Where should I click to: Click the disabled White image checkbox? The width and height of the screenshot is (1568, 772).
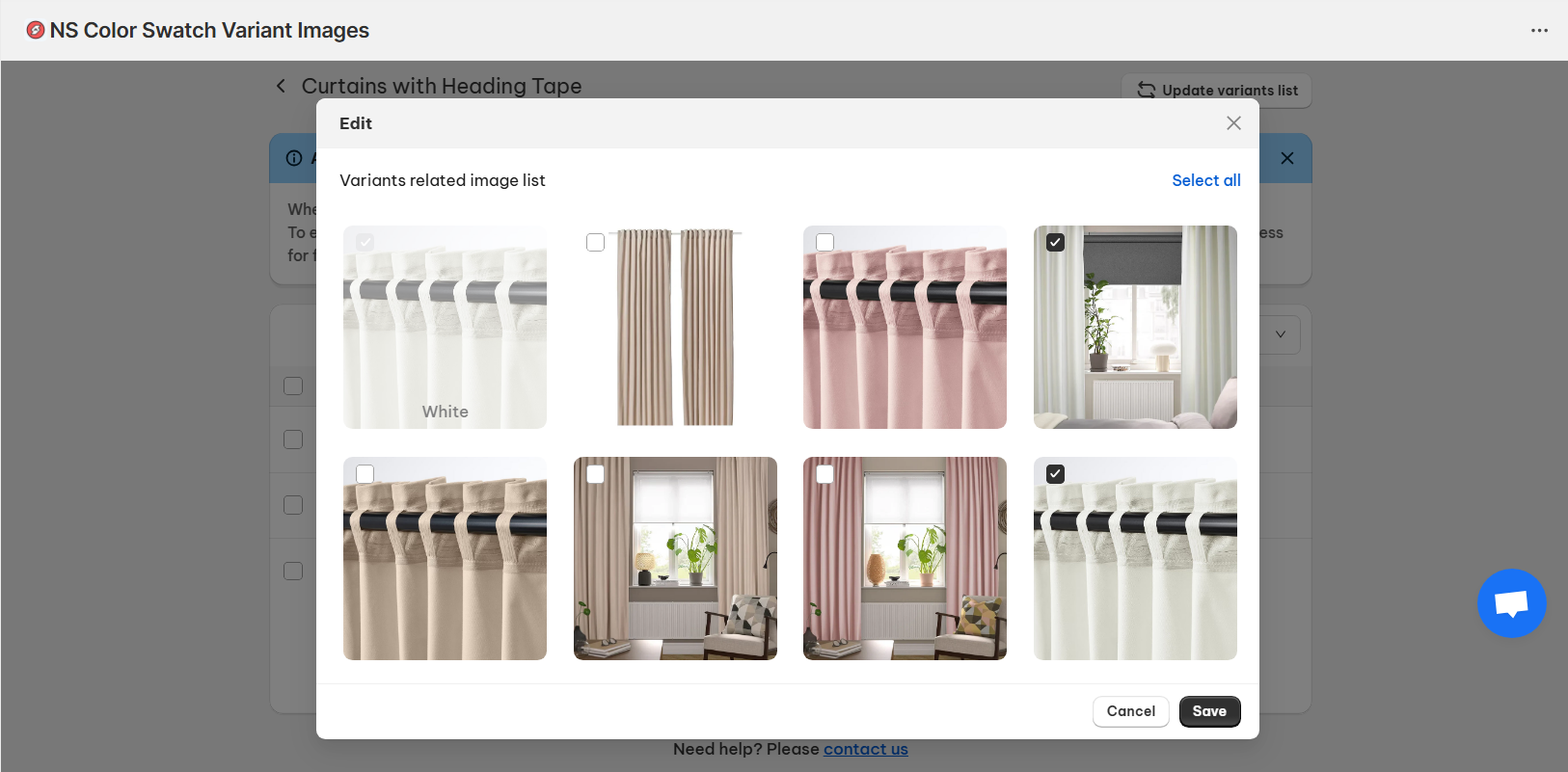pyautogui.click(x=365, y=243)
